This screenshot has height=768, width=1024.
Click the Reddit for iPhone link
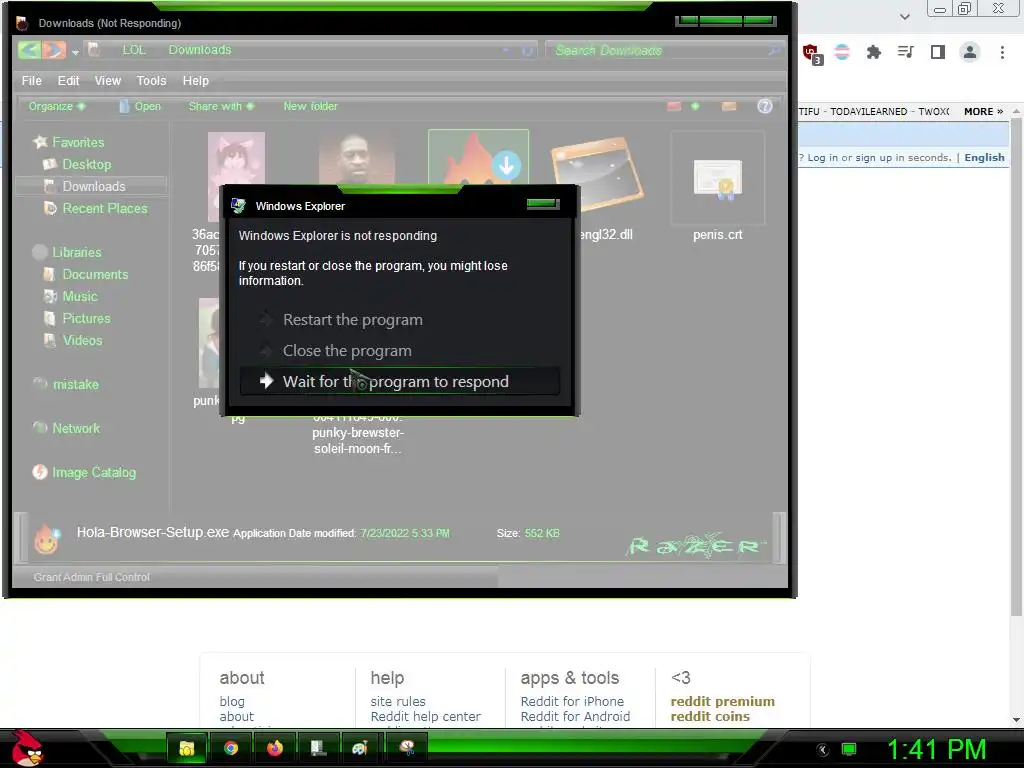(x=572, y=701)
